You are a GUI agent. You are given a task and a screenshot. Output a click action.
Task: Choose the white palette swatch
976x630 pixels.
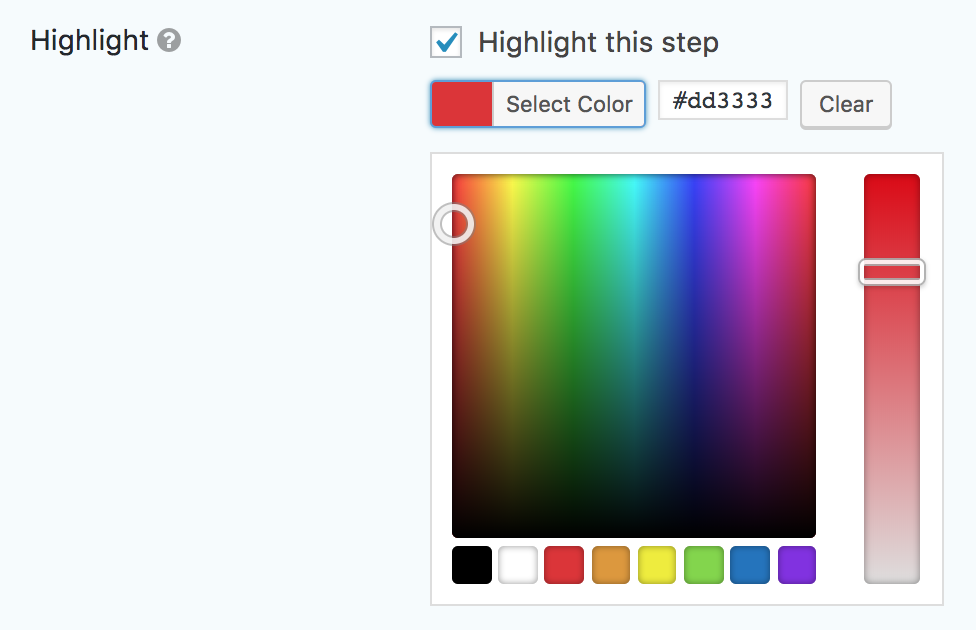click(518, 565)
